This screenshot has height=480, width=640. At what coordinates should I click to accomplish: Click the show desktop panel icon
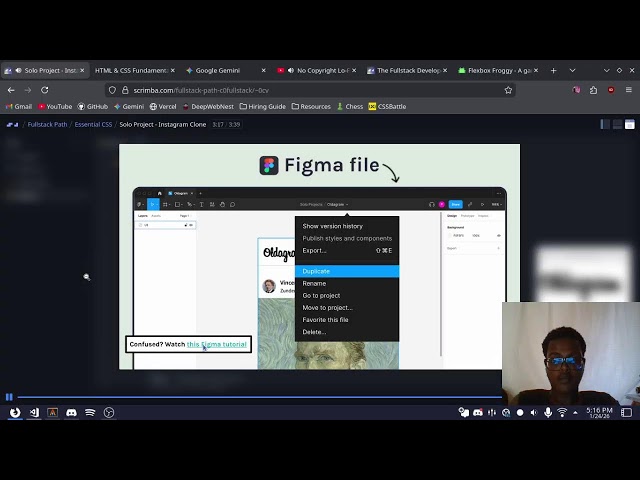[627, 413]
